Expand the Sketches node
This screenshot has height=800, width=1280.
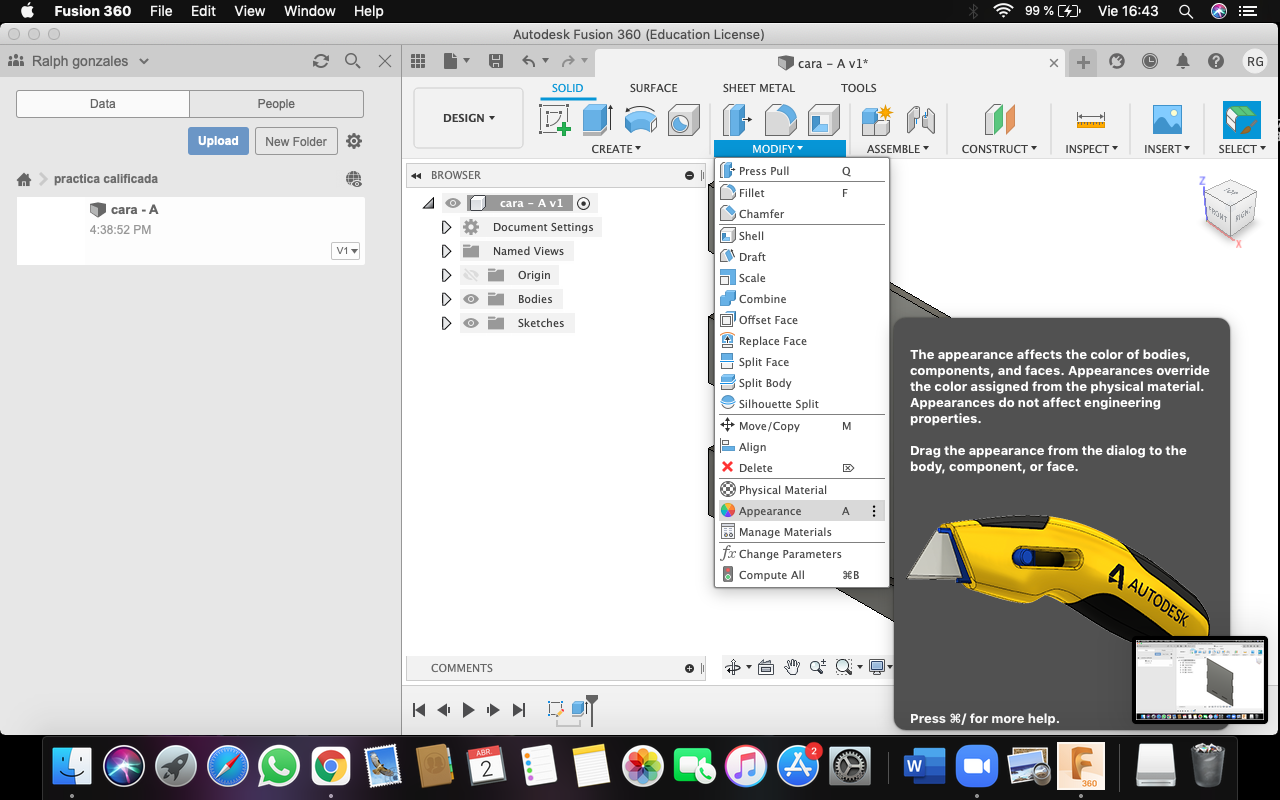[446, 323]
